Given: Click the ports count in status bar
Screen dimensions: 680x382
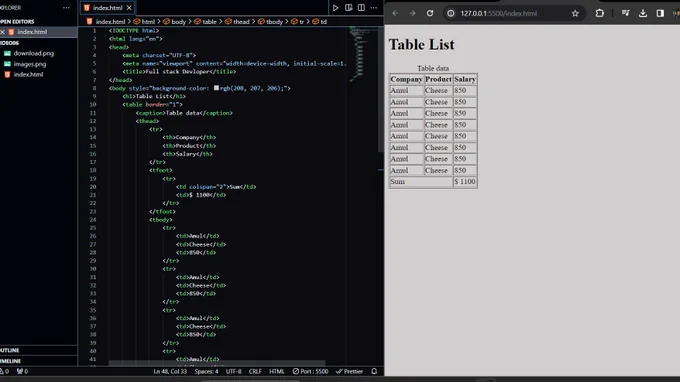Looking at the screenshot, I should (x=22, y=372).
